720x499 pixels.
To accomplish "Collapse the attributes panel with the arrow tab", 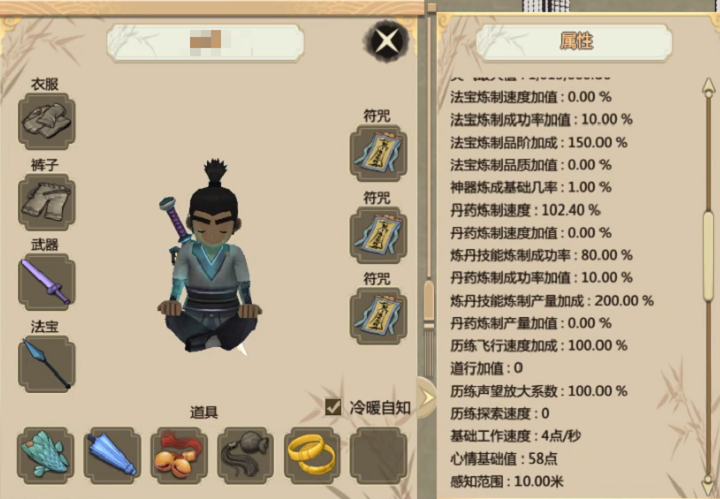I will (426, 398).
